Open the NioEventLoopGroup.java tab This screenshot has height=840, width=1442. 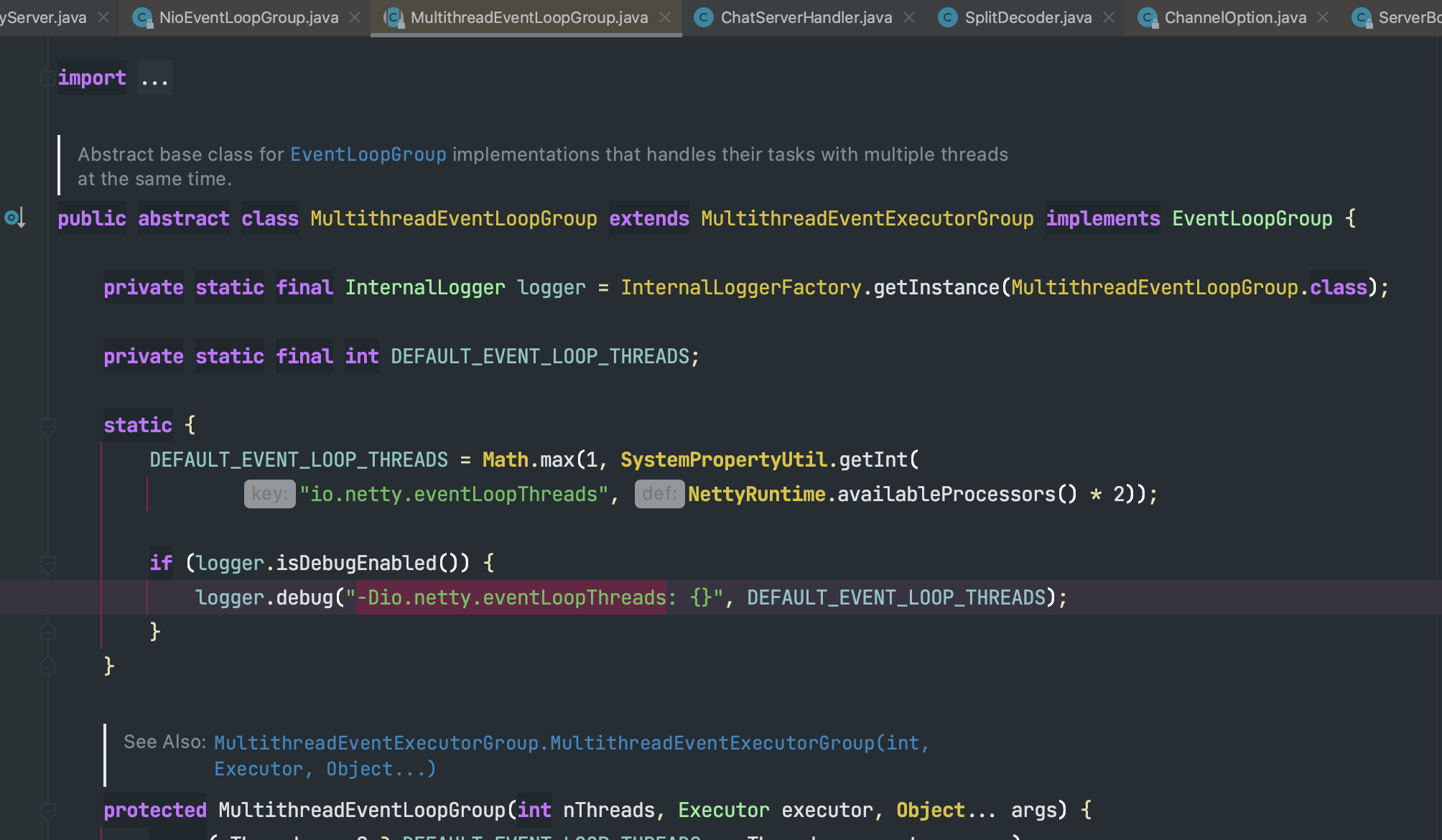248,17
